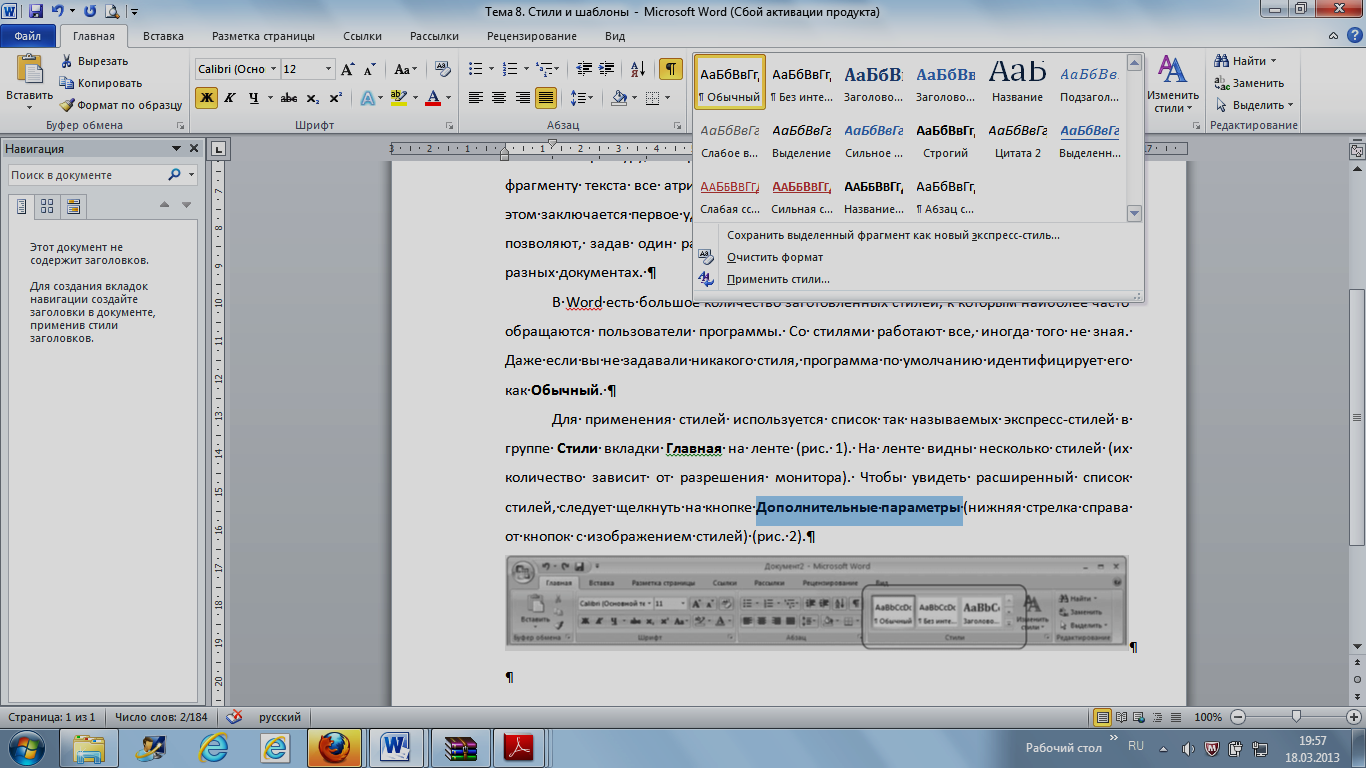Toggle show paragraph marks (¶)
Viewport: 1366px width, 768px height.
670,70
